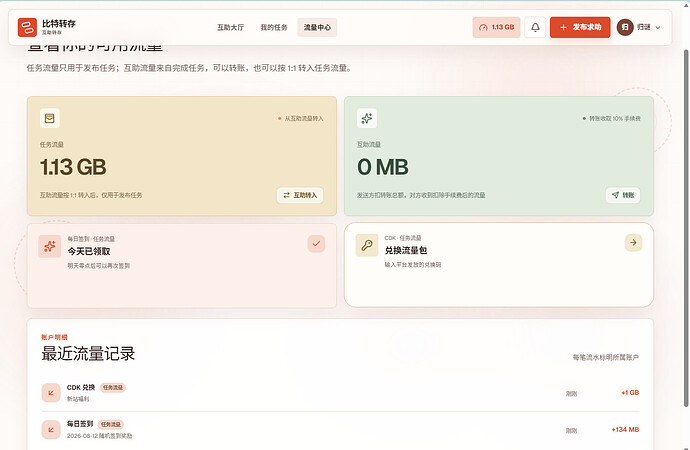This screenshot has width=690, height=450.
Task: Click the +134 MB amount
Action: [x=625, y=430]
